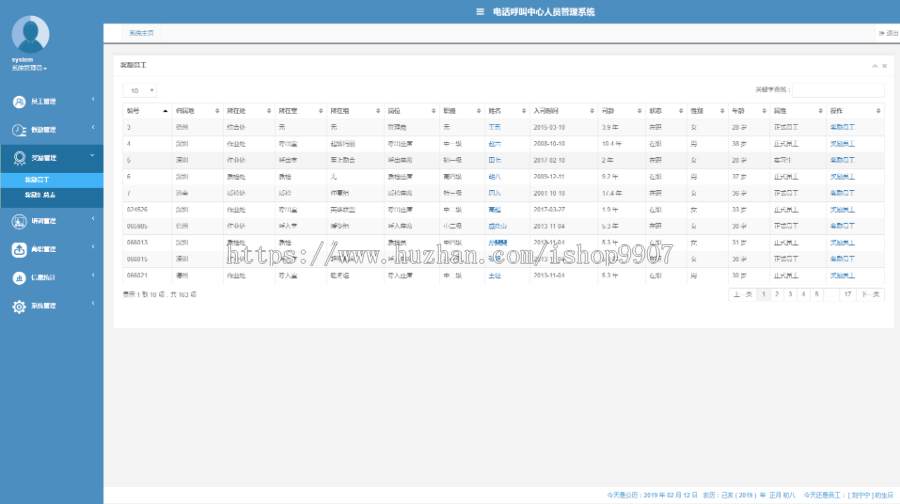Go to page 3 in pagination
Image resolution: width=900 pixels, height=504 pixels.
[790, 294]
